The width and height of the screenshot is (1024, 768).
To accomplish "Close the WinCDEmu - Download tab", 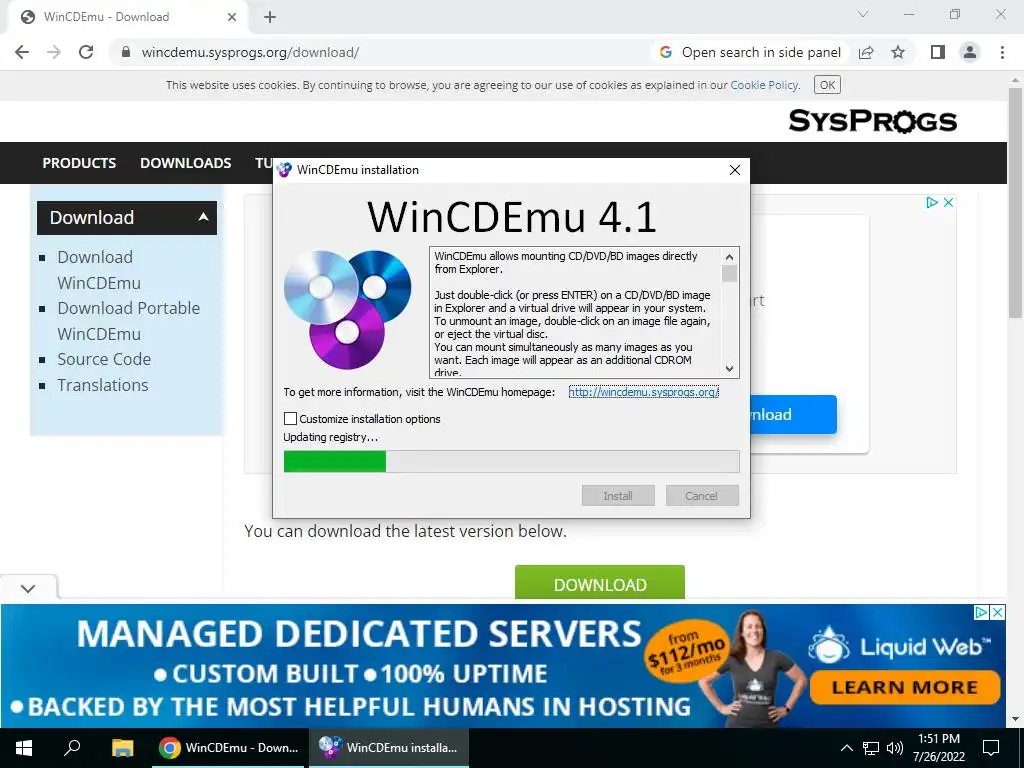I will click(232, 17).
